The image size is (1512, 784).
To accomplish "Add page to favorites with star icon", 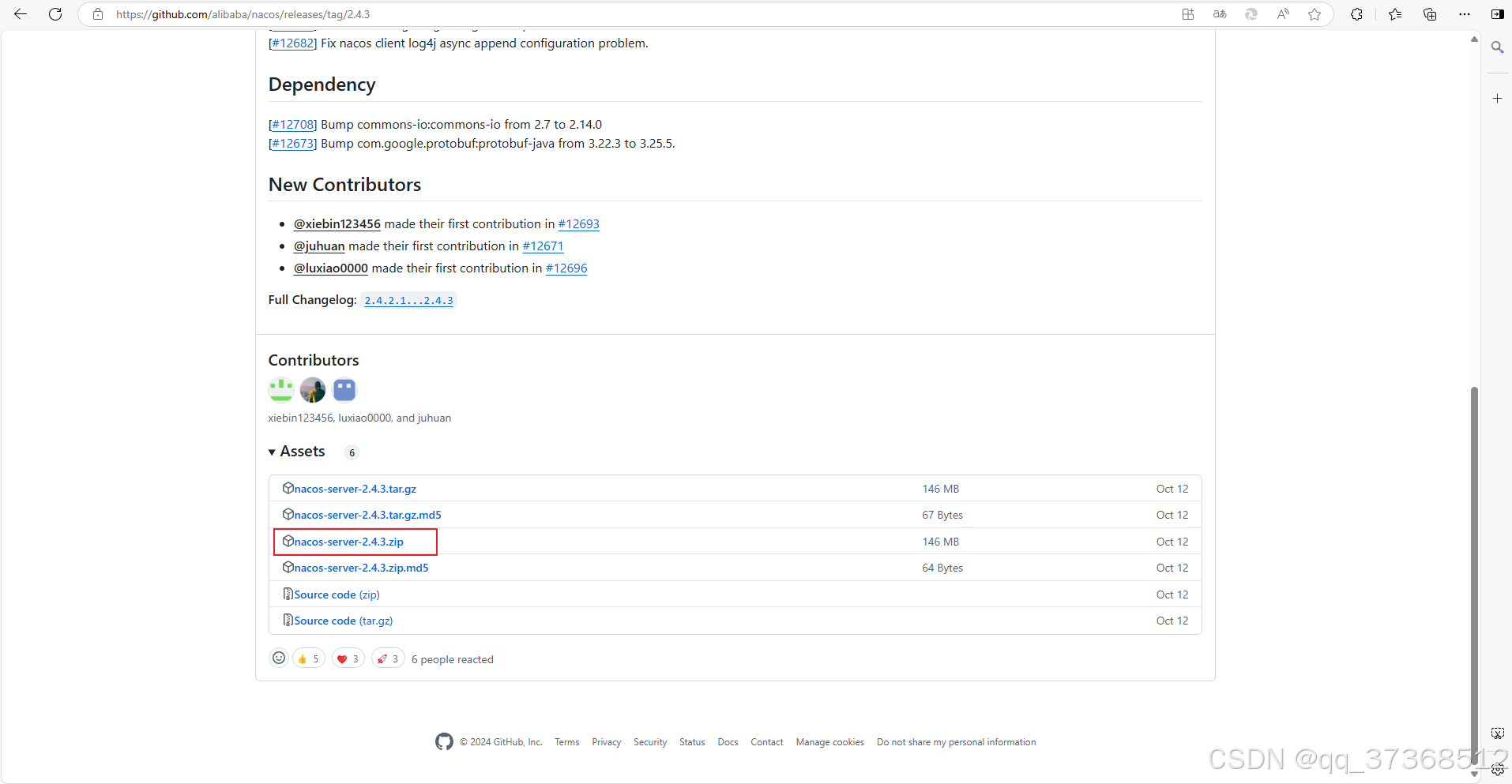I will pos(1315,14).
